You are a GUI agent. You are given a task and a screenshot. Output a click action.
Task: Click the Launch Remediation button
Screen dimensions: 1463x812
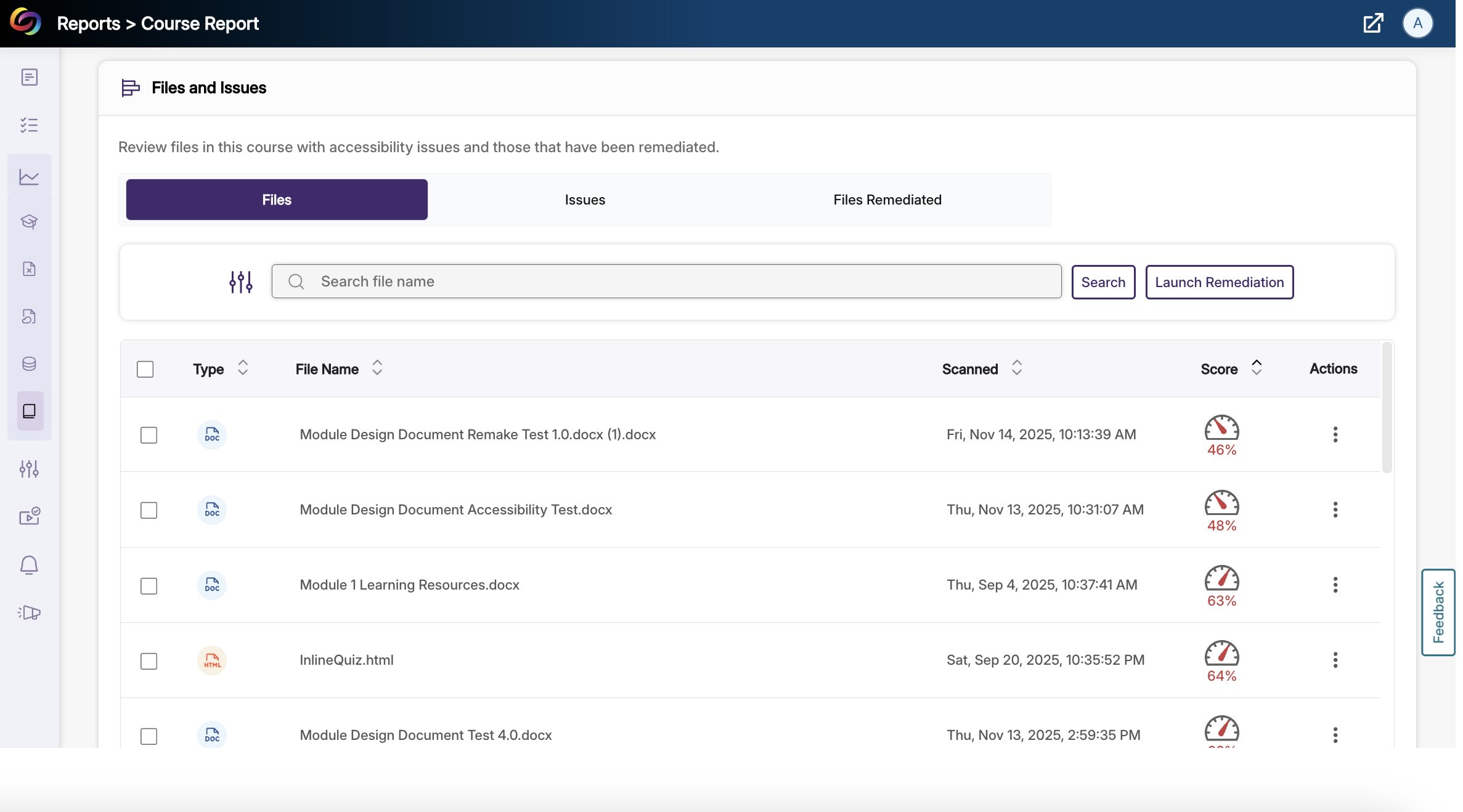tap(1219, 282)
